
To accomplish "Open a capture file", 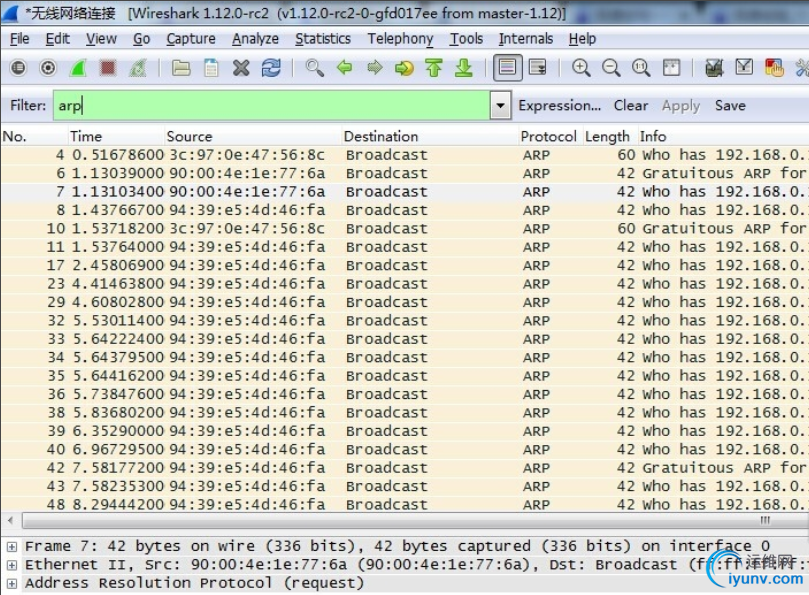I will tap(181, 68).
